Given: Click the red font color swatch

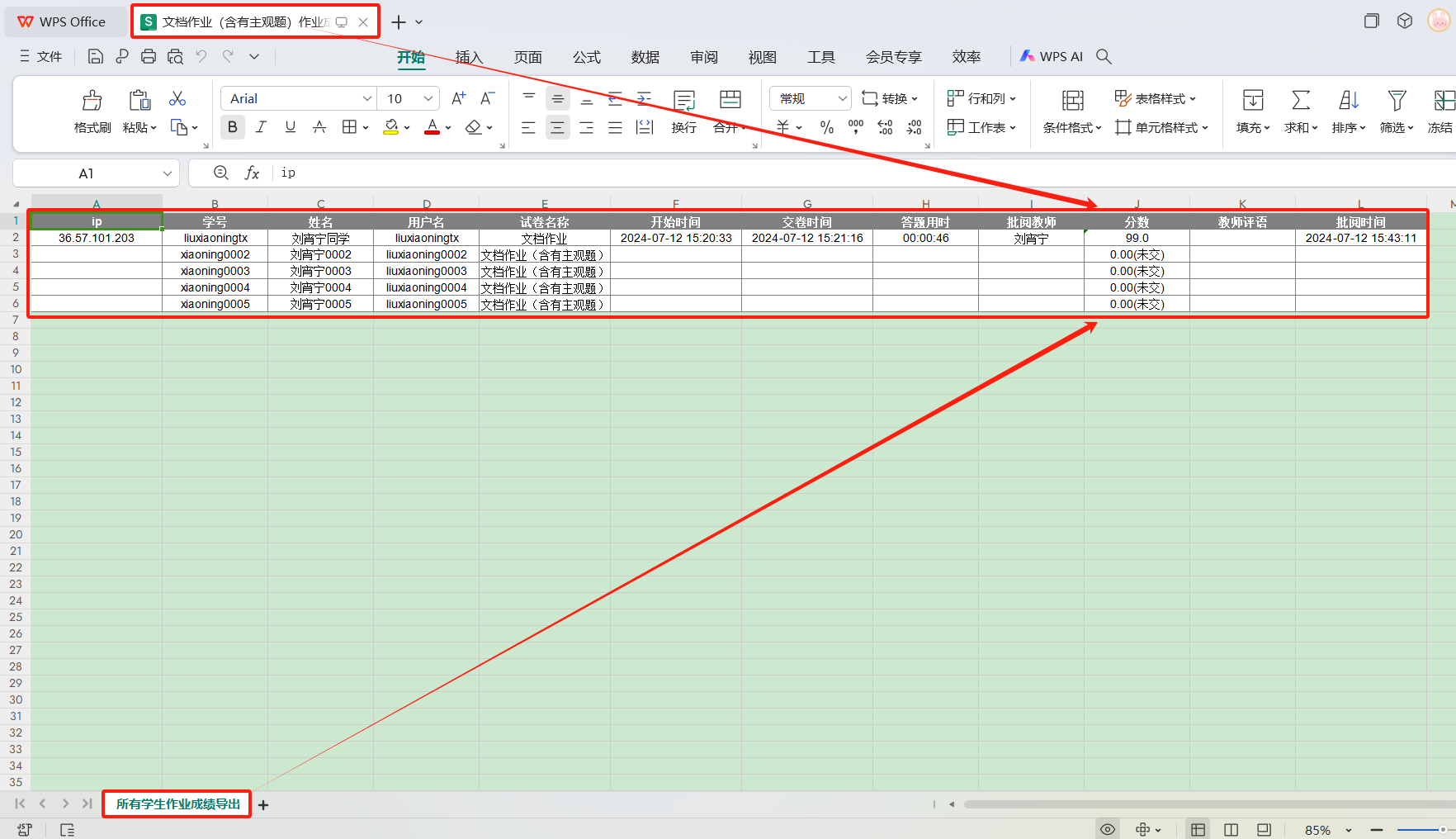Looking at the screenshot, I should (432, 127).
